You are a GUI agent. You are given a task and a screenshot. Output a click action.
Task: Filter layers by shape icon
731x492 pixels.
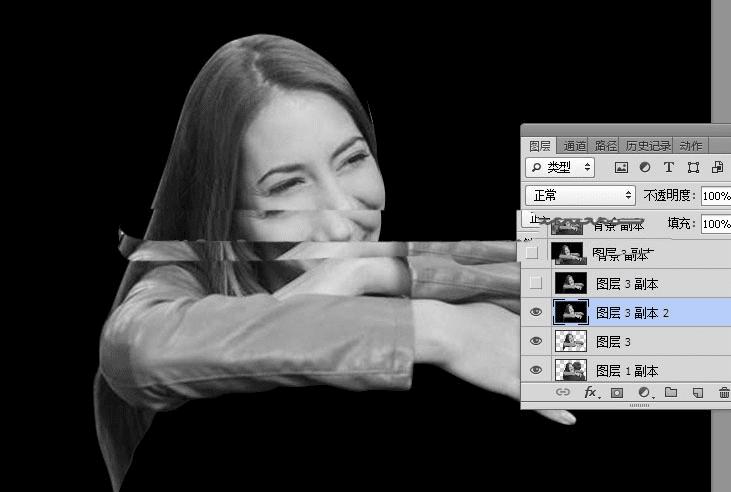point(693,167)
